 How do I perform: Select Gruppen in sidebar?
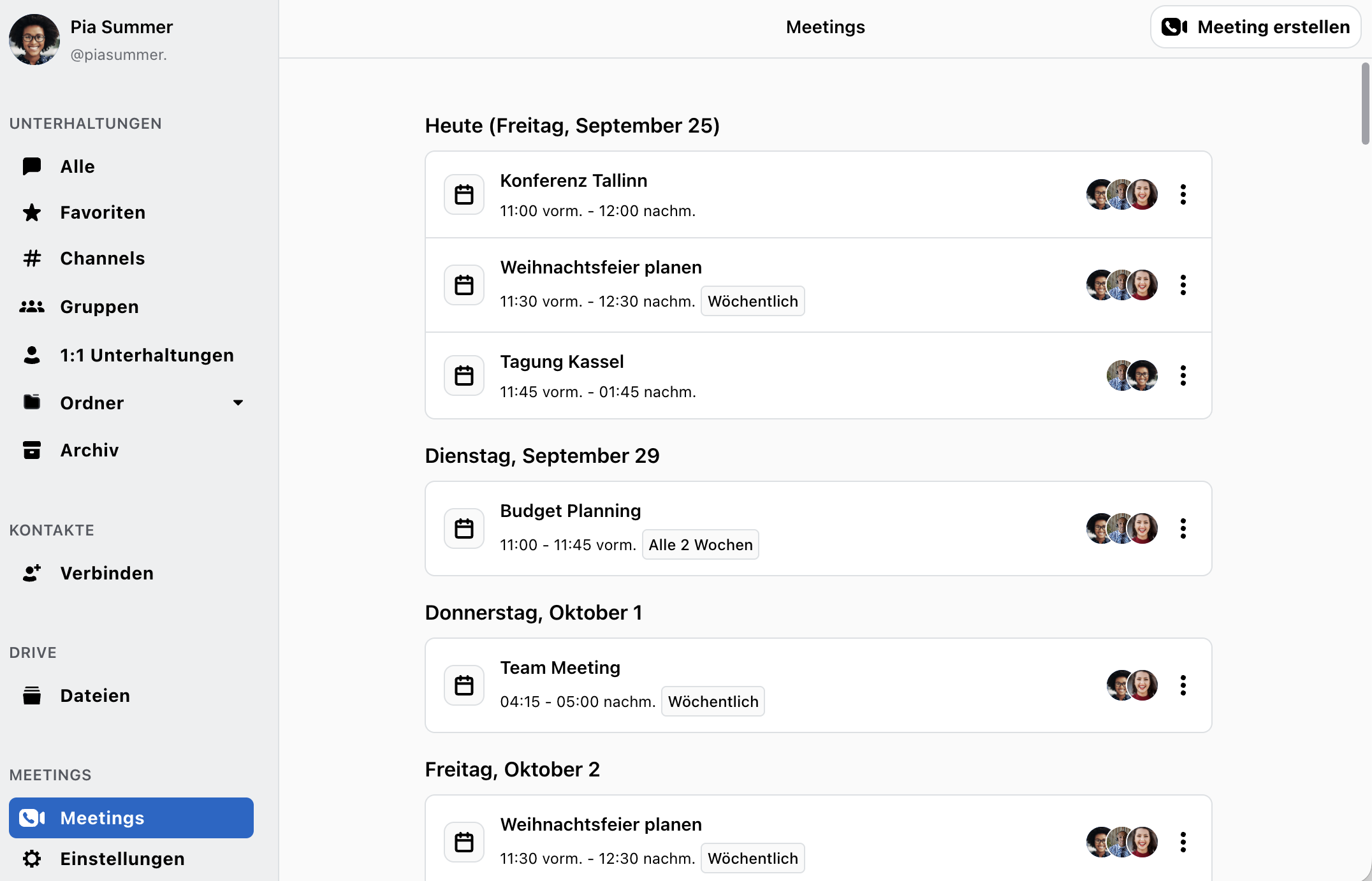coord(99,307)
